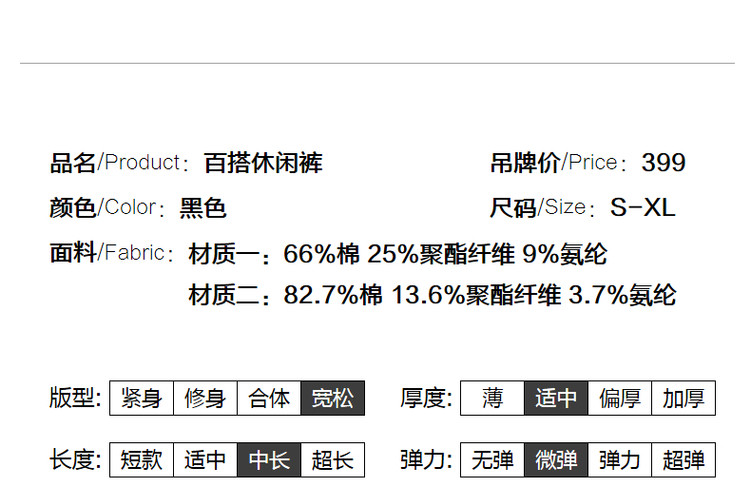This screenshot has width=750, height=486.
Task: Choose the 无弹 elasticity option
Action: (492, 460)
